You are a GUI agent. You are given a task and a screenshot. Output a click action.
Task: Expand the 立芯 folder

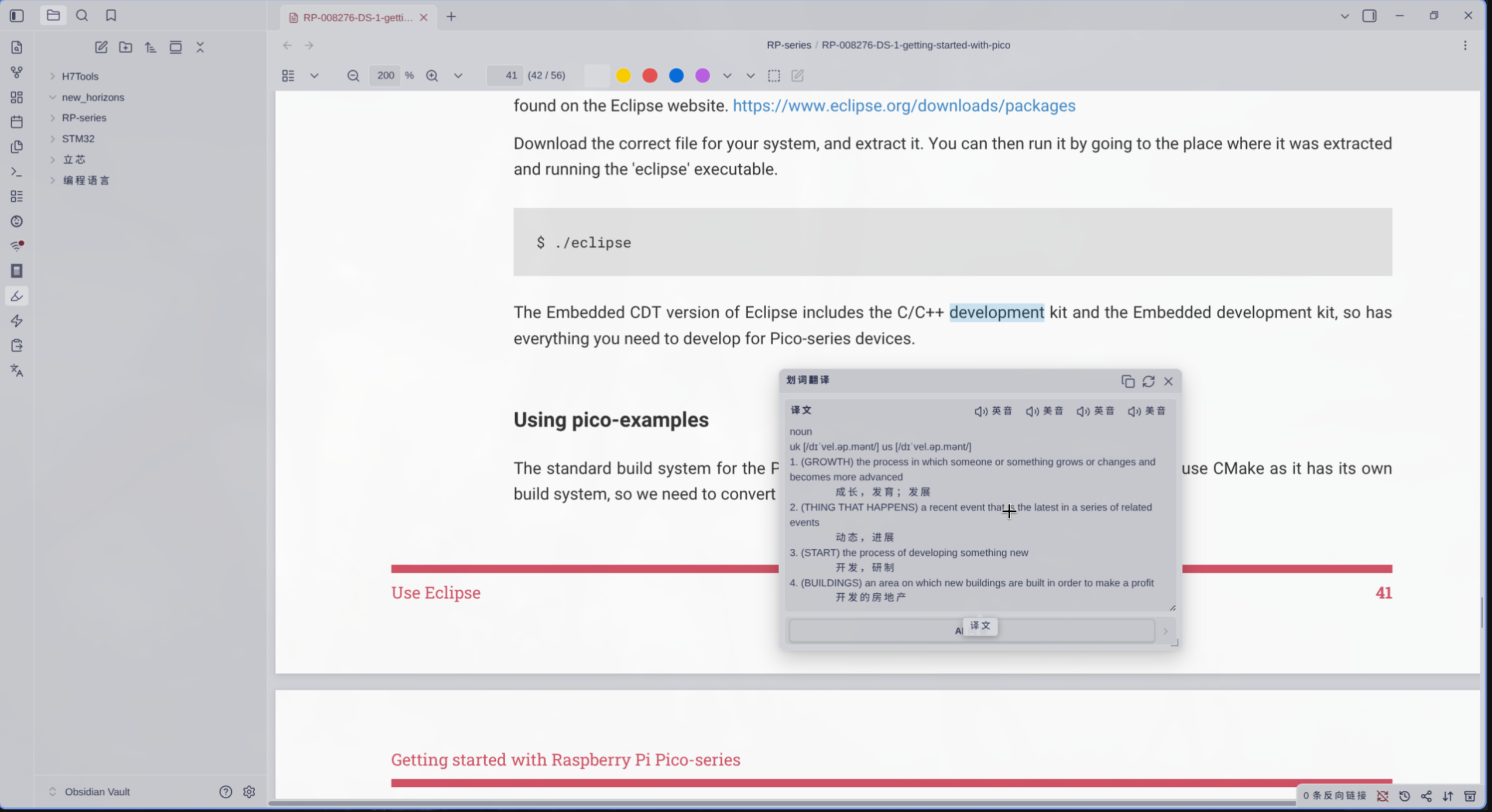tap(53, 160)
